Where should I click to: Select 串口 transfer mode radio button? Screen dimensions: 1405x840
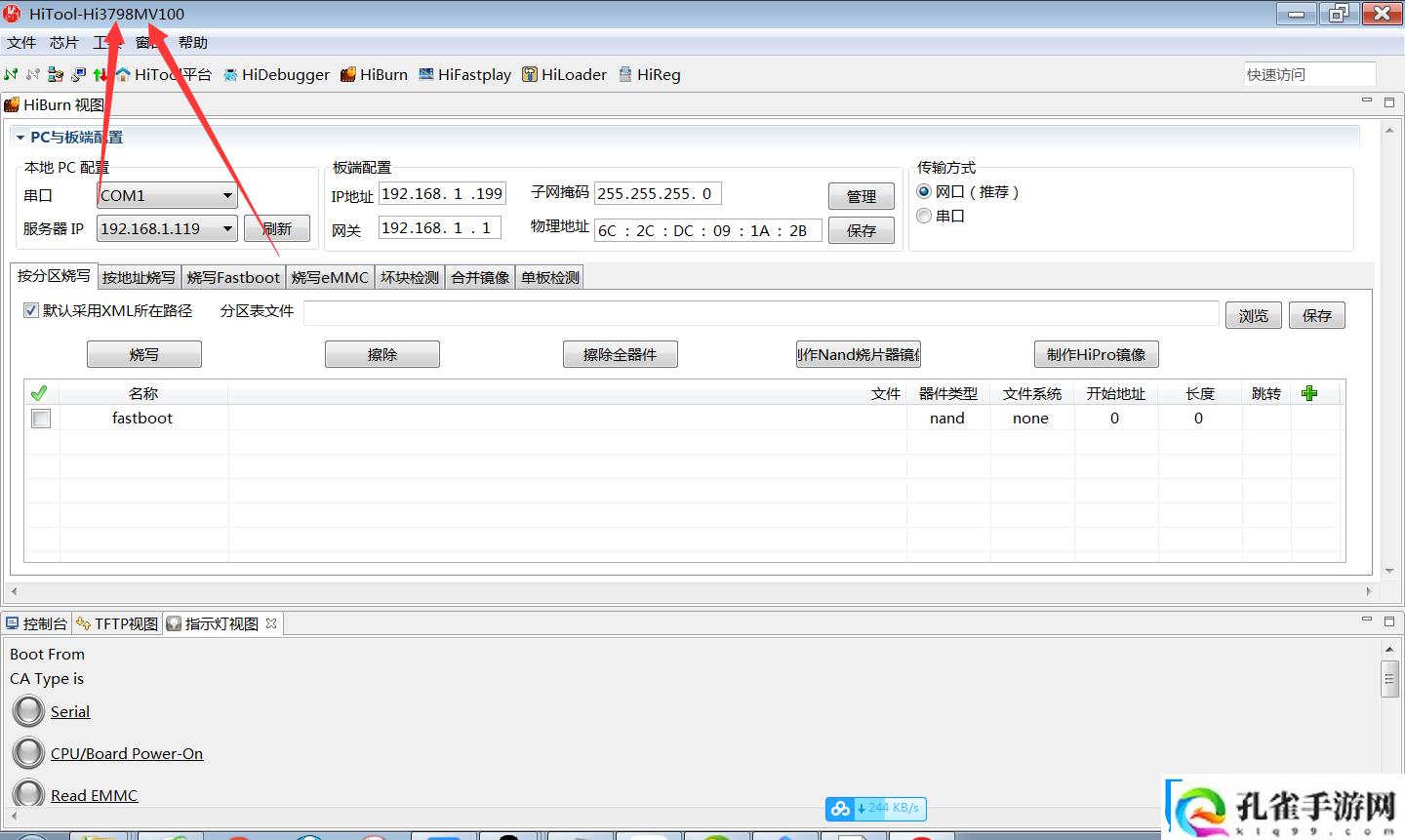(x=924, y=216)
